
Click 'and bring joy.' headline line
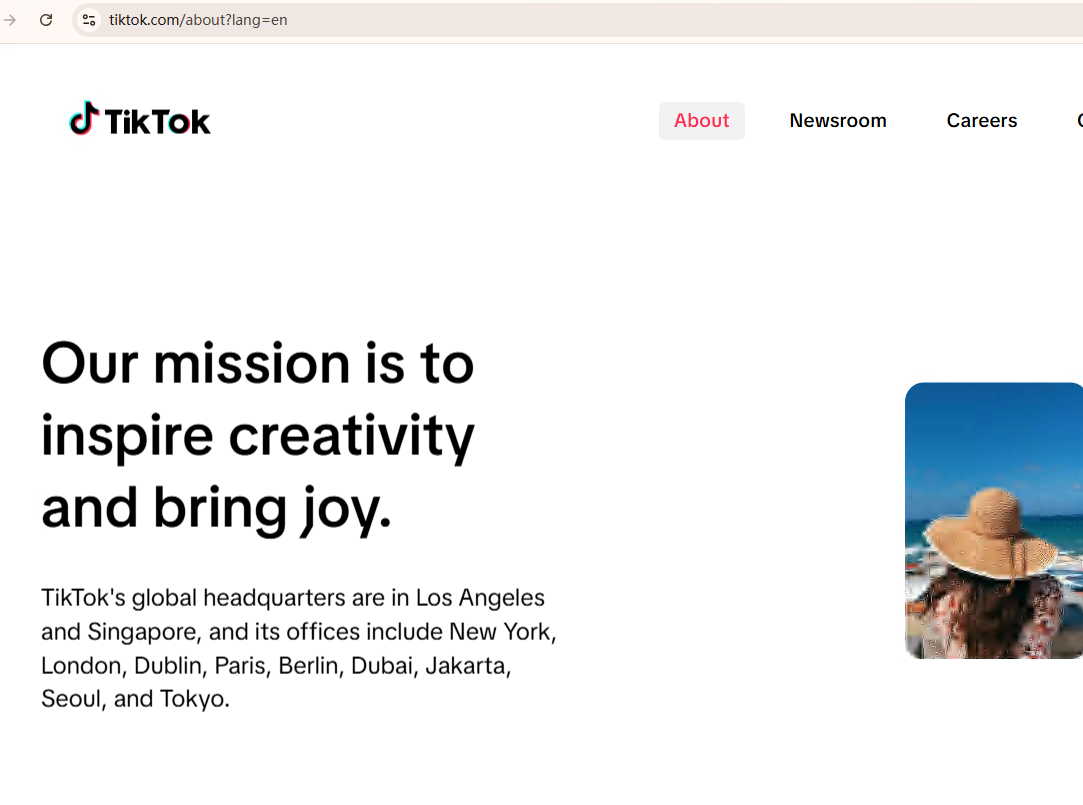click(x=216, y=508)
